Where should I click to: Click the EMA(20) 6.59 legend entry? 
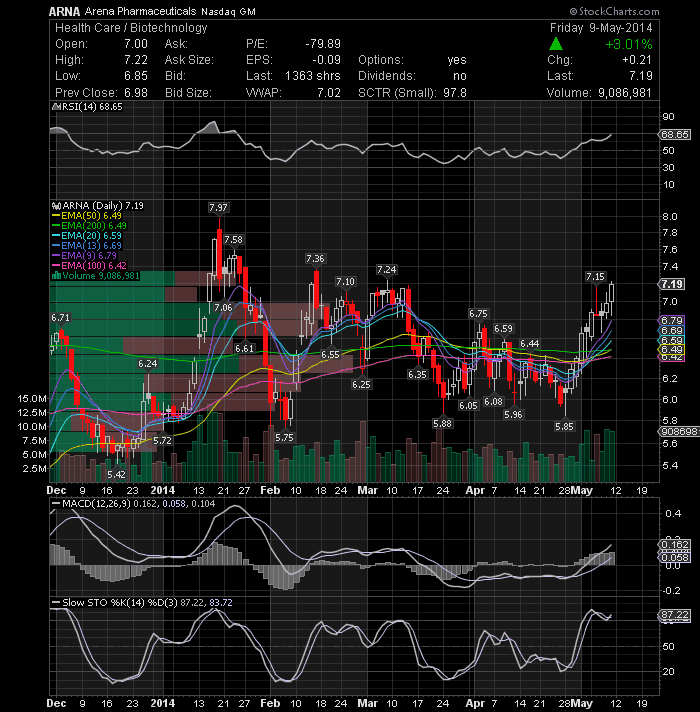91,236
